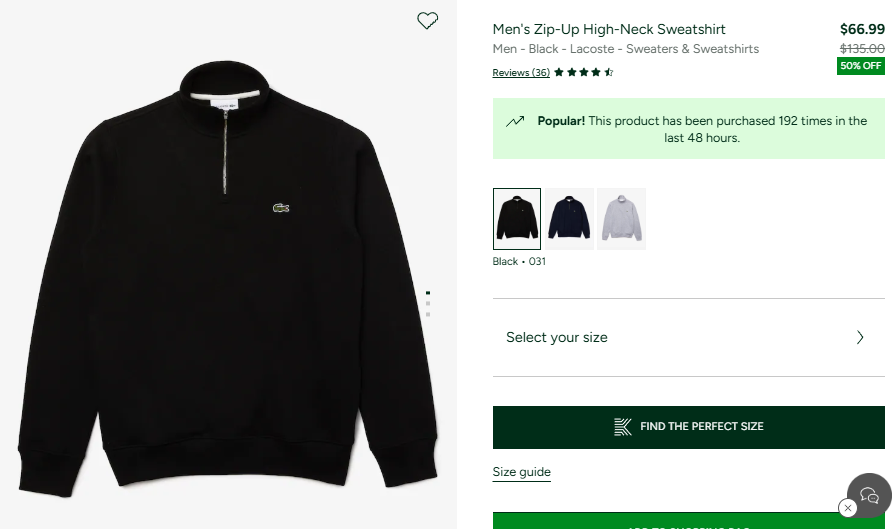Jump to the third image carousel dot
Screen dimensions: 895x529
(x=428, y=314)
